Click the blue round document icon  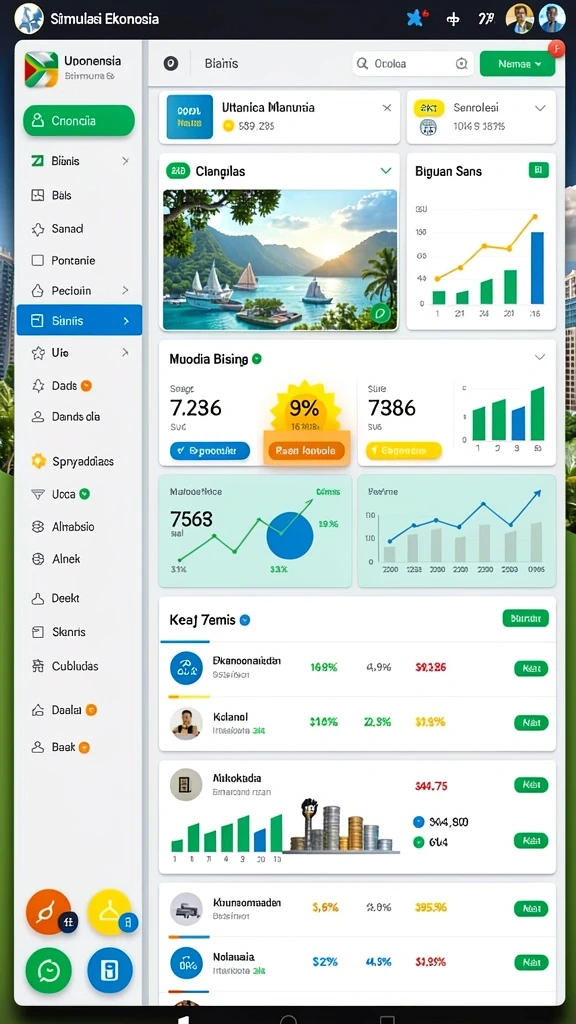click(x=110, y=970)
